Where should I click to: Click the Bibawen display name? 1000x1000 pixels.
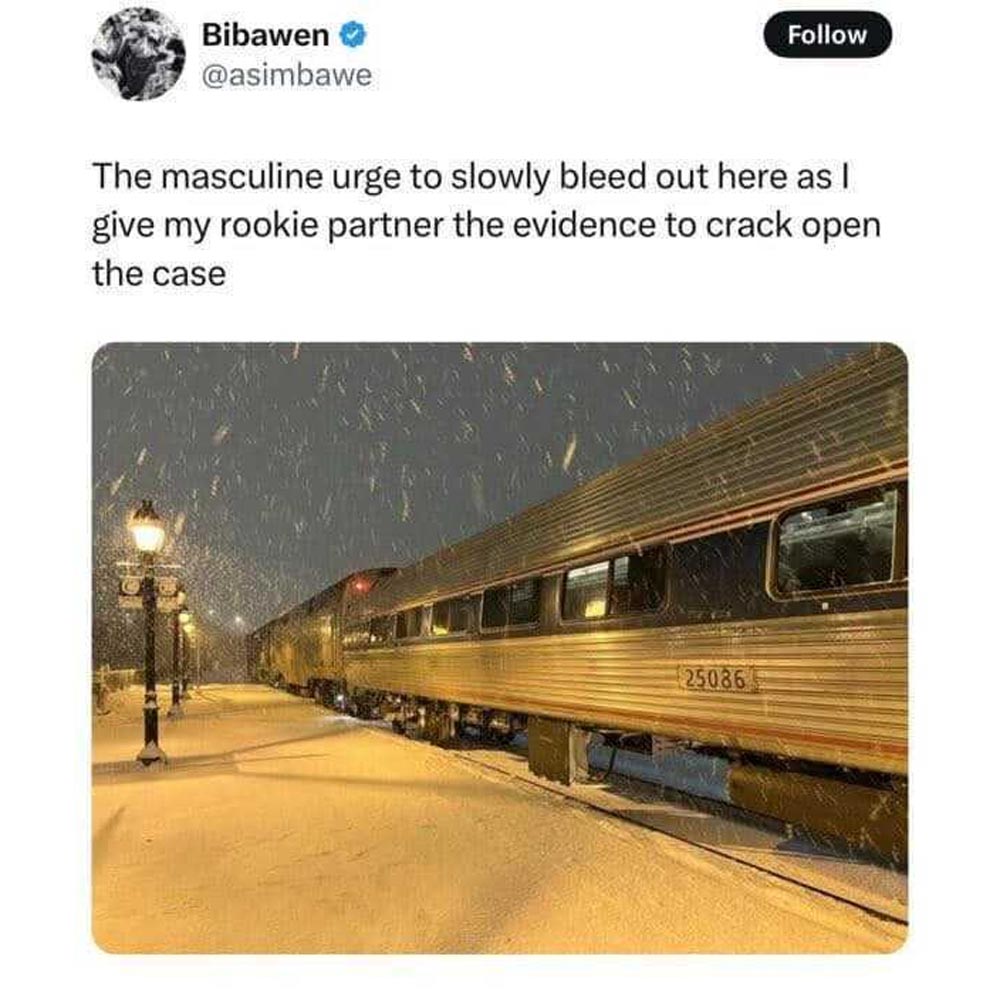(265, 34)
